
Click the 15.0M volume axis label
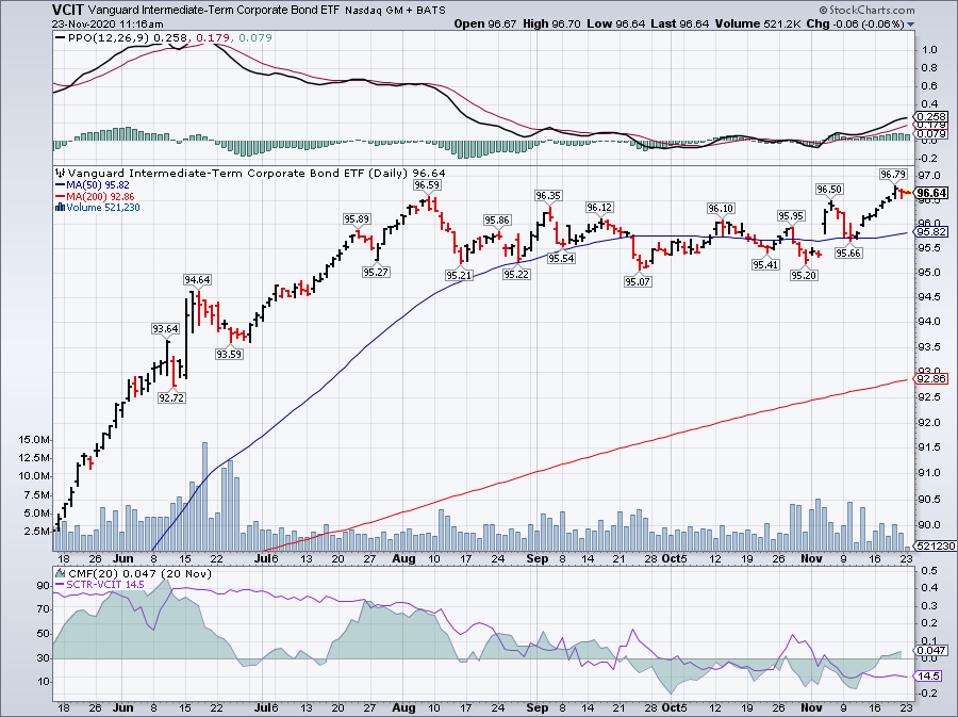[34, 440]
